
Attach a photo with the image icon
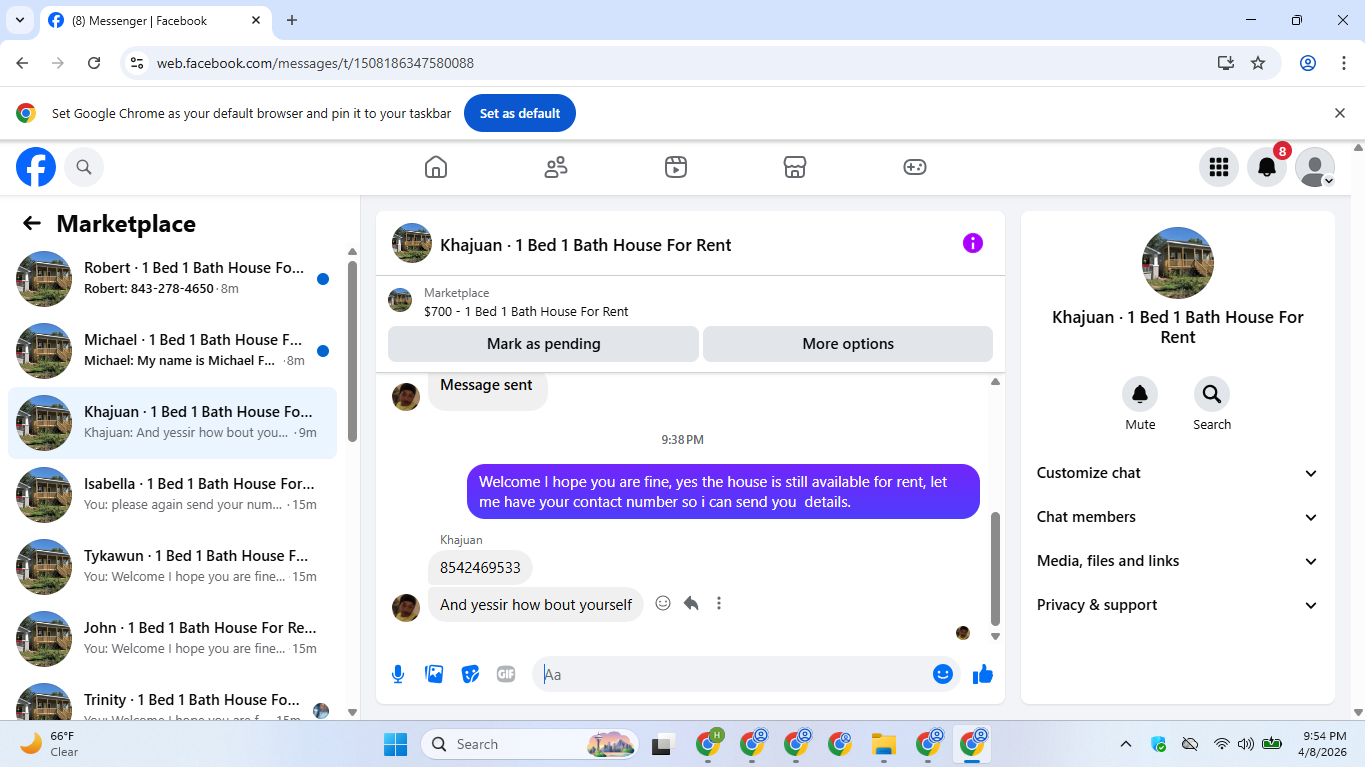[x=434, y=674]
